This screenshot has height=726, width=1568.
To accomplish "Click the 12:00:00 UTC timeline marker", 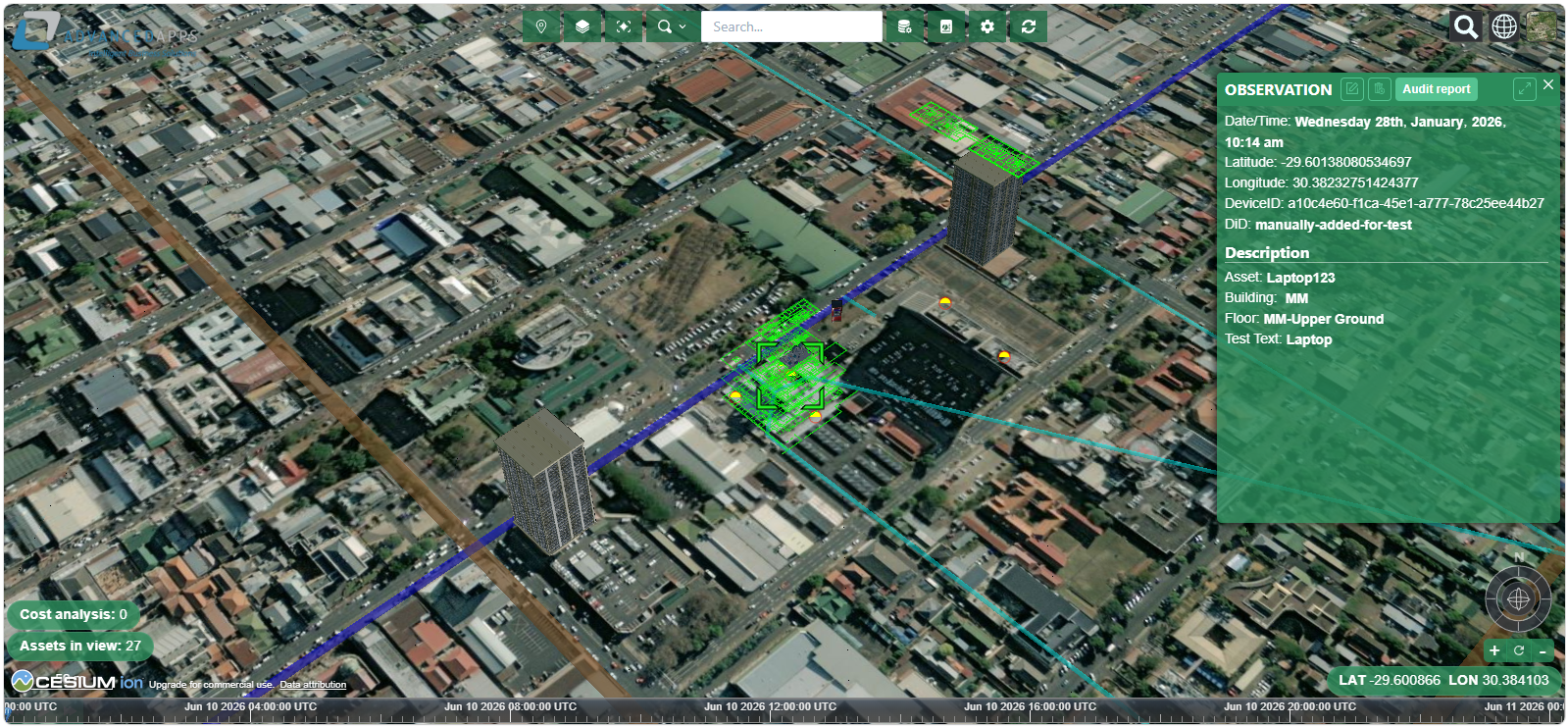I will (x=770, y=706).
